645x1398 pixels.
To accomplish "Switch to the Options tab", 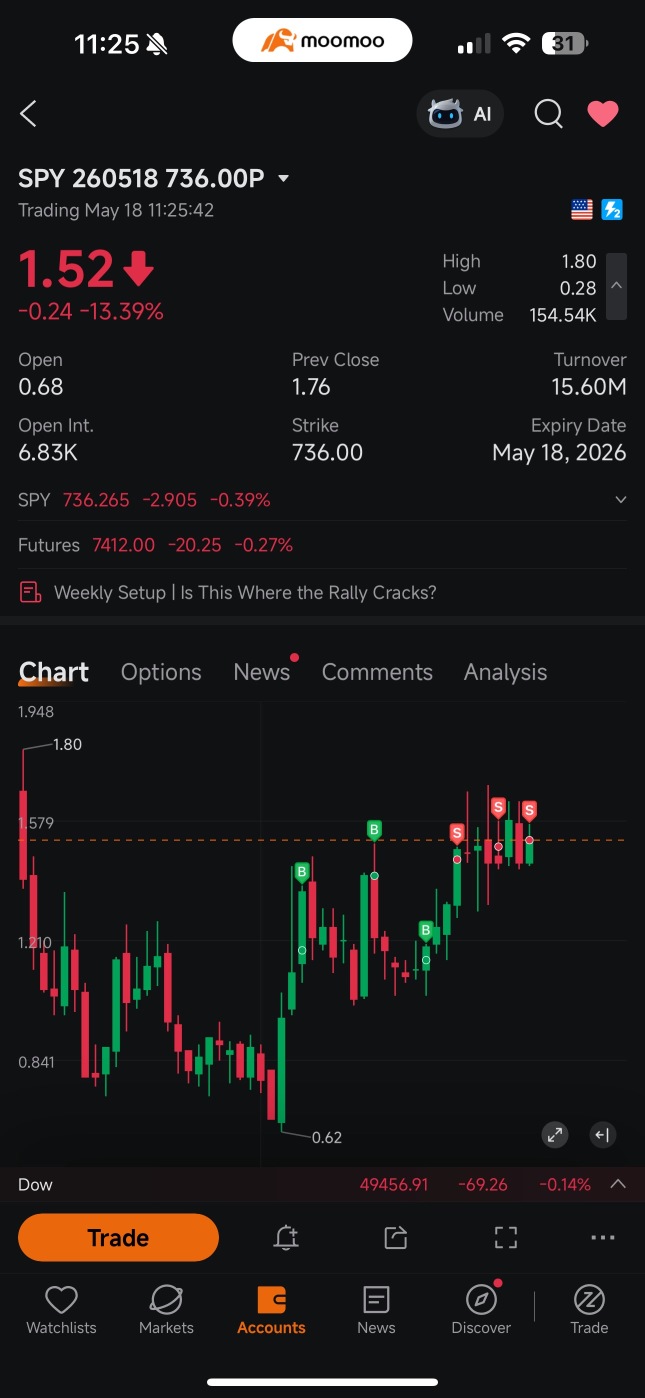I will [161, 672].
